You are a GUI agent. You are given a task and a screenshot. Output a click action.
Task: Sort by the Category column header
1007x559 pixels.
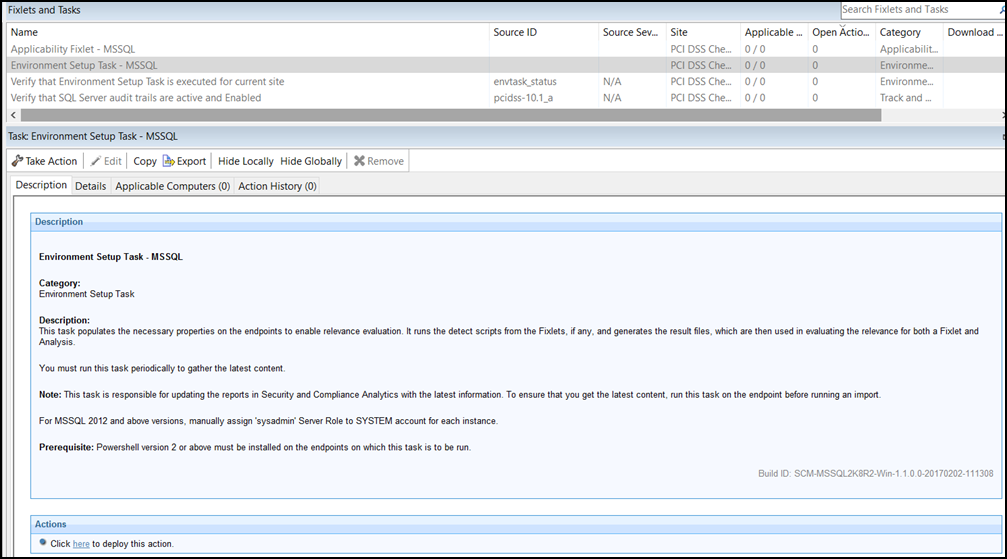click(x=909, y=32)
